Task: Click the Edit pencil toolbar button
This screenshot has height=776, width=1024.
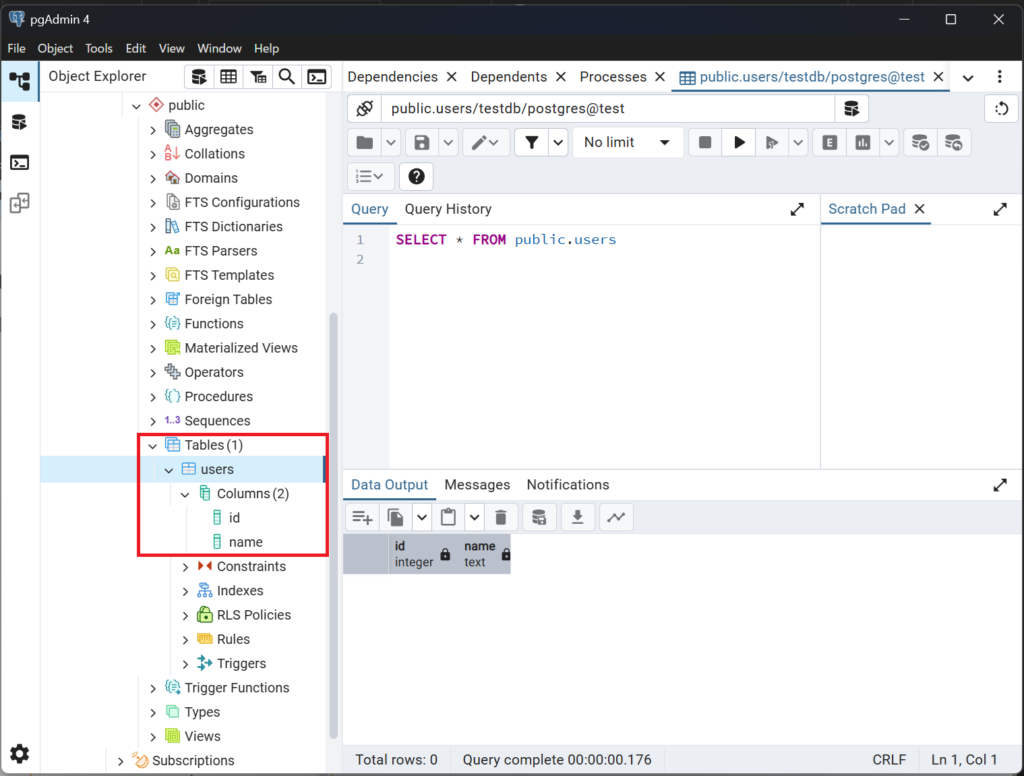Action: coord(485,142)
